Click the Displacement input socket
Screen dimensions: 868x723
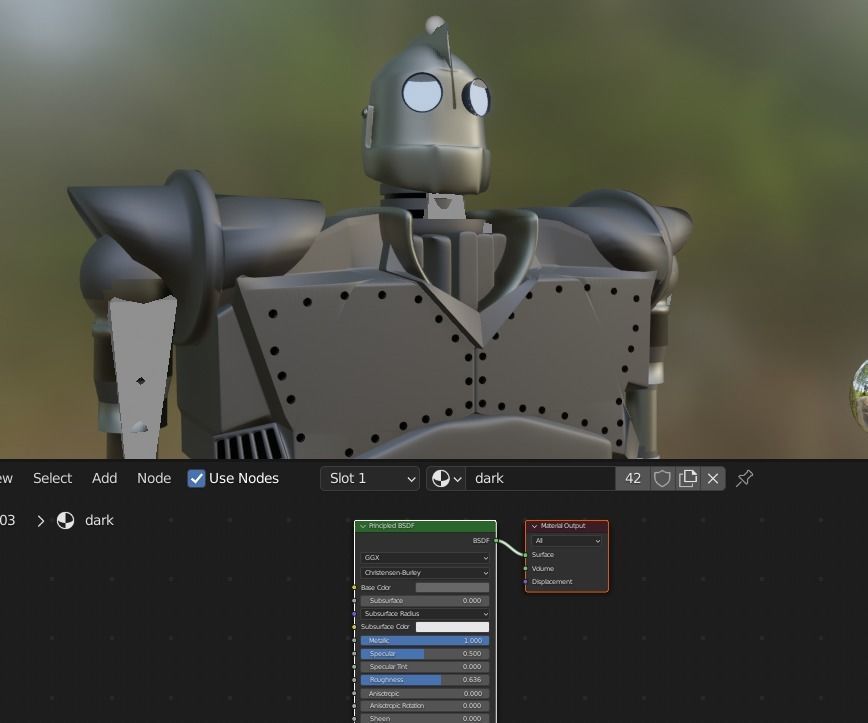(525, 582)
